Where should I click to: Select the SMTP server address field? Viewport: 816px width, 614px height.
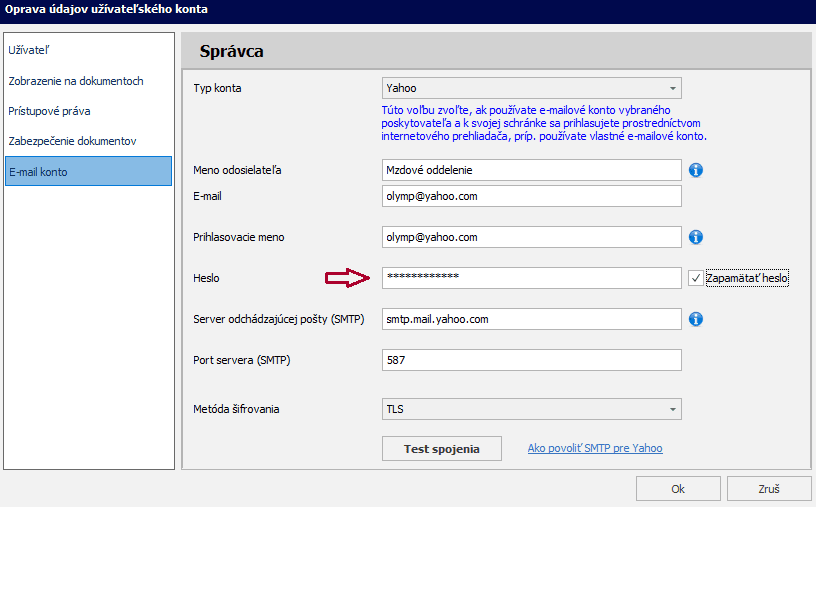coord(531,319)
